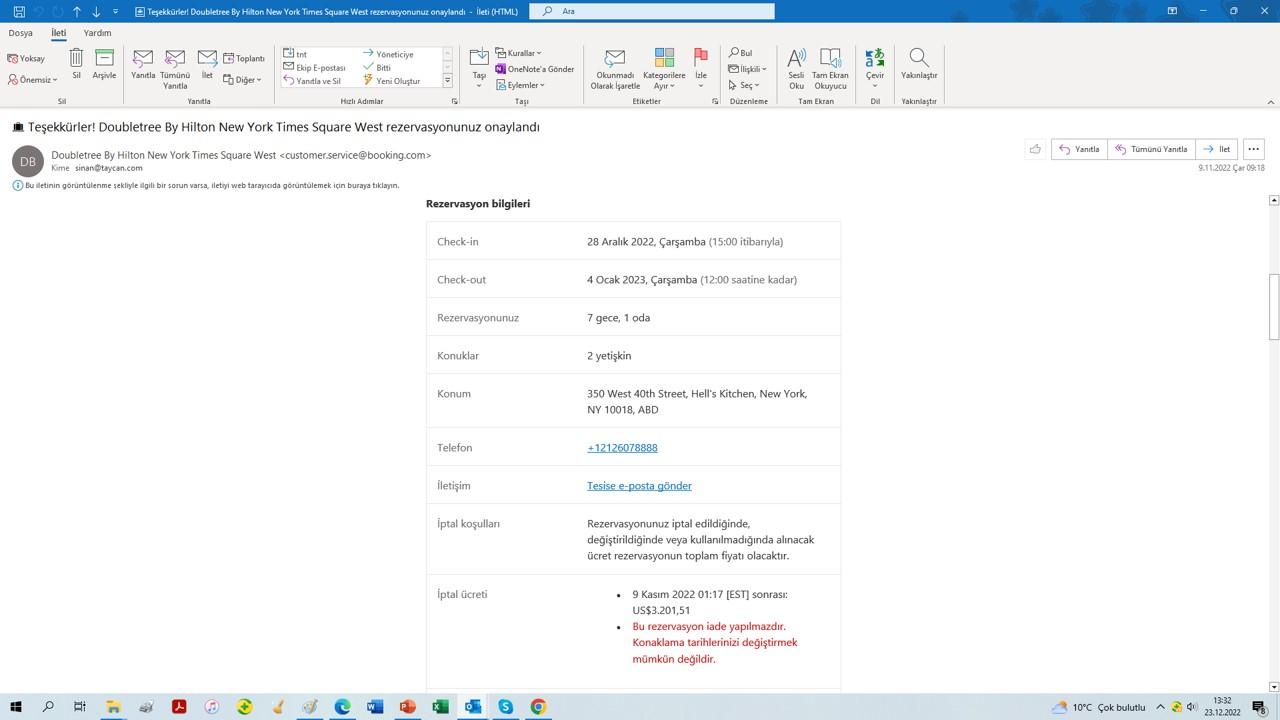The image size is (1280, 720).
Task: Click the Yanıtla reply icon in ribbon
Action: [x=143, y=64]
